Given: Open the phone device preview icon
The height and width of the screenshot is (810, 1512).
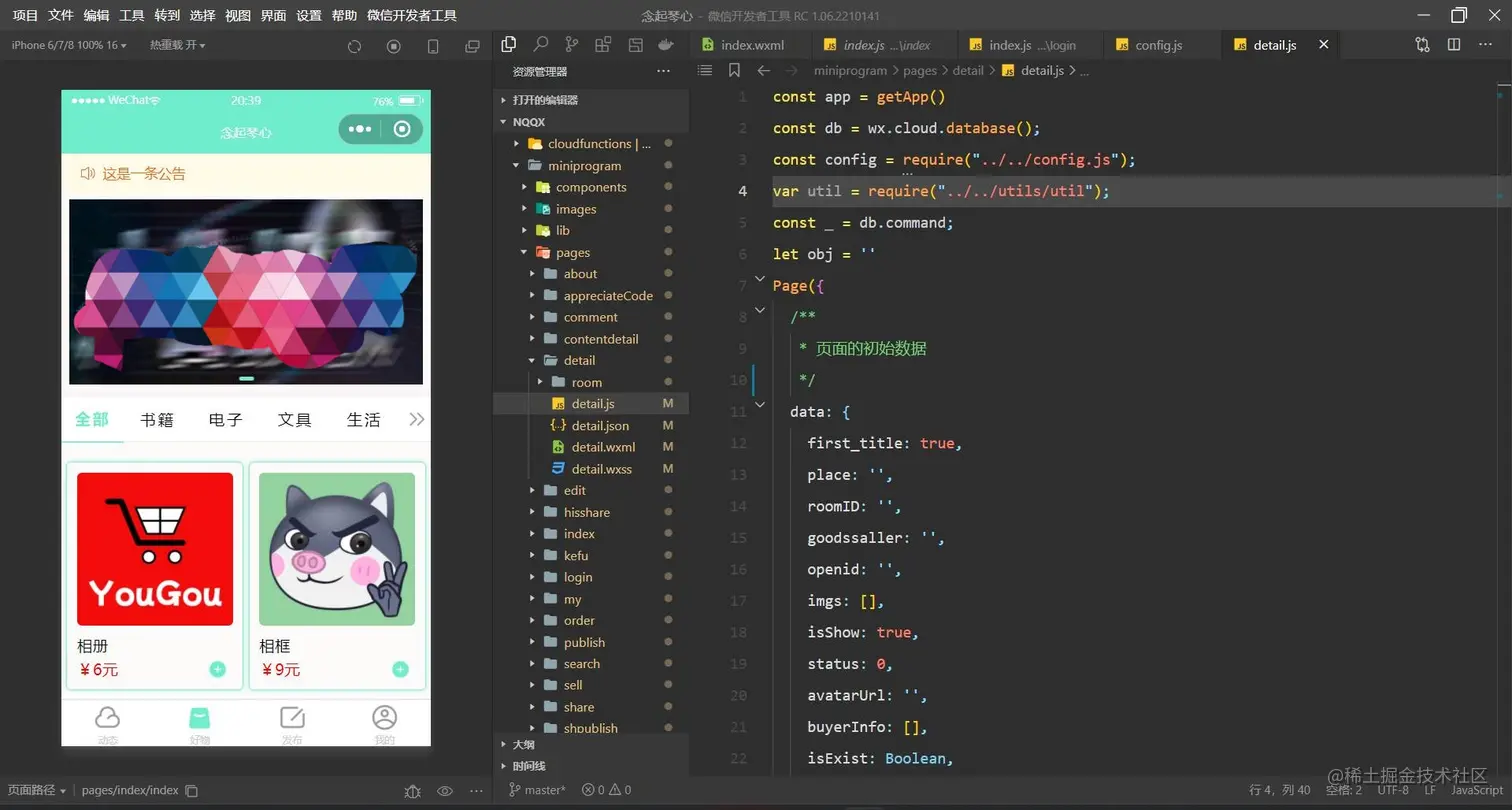Looking at the screenshot, I should pos(433,46).
